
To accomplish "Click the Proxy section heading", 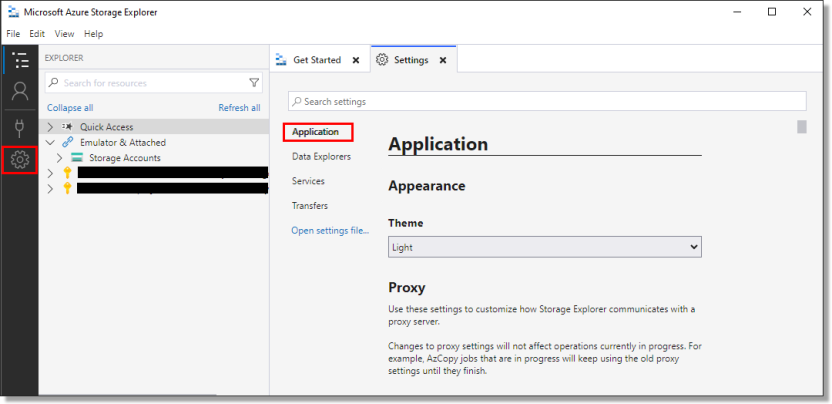I will (x=407, y=288).
